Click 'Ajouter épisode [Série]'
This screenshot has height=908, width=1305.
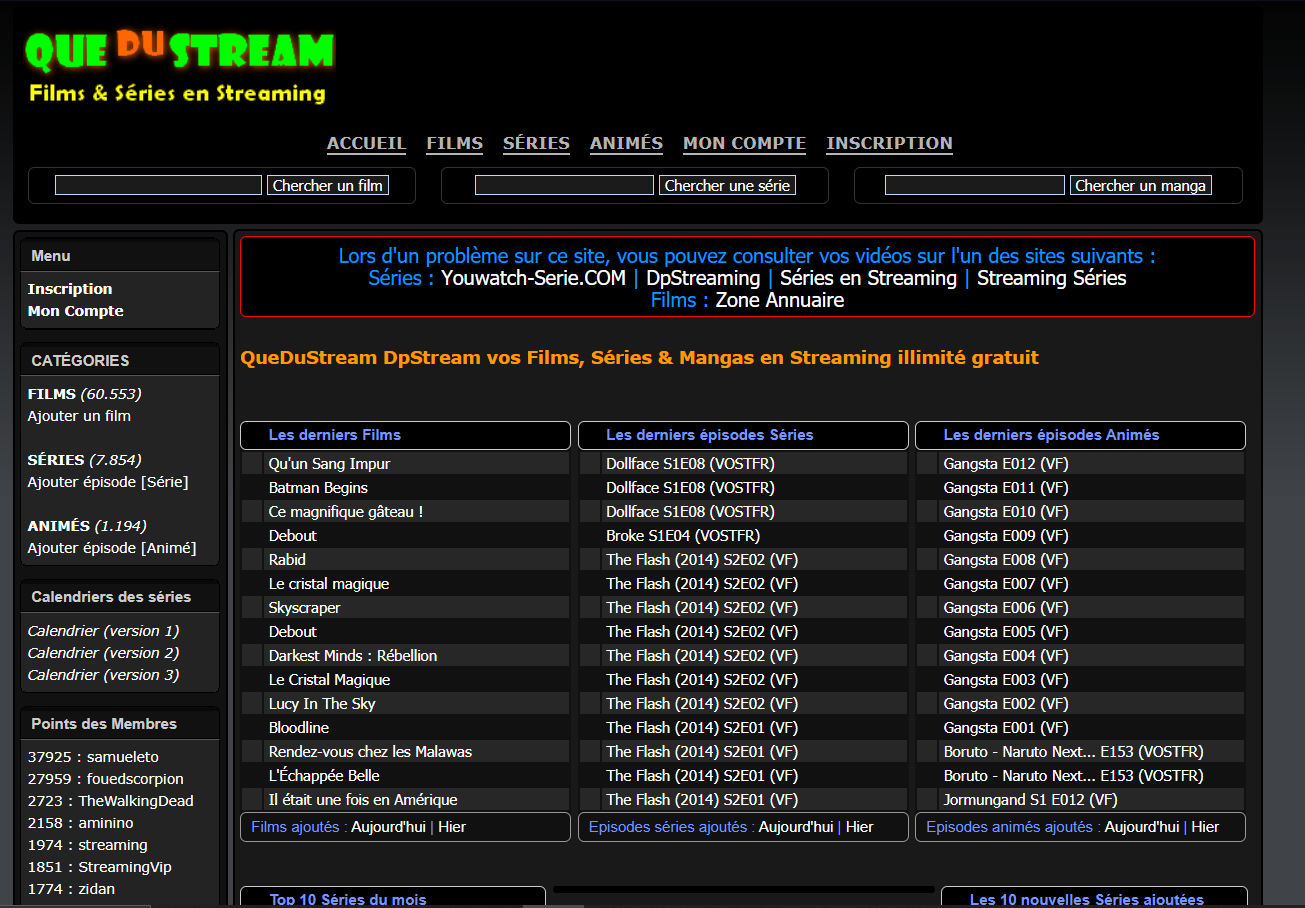click(x=108, y=482)
